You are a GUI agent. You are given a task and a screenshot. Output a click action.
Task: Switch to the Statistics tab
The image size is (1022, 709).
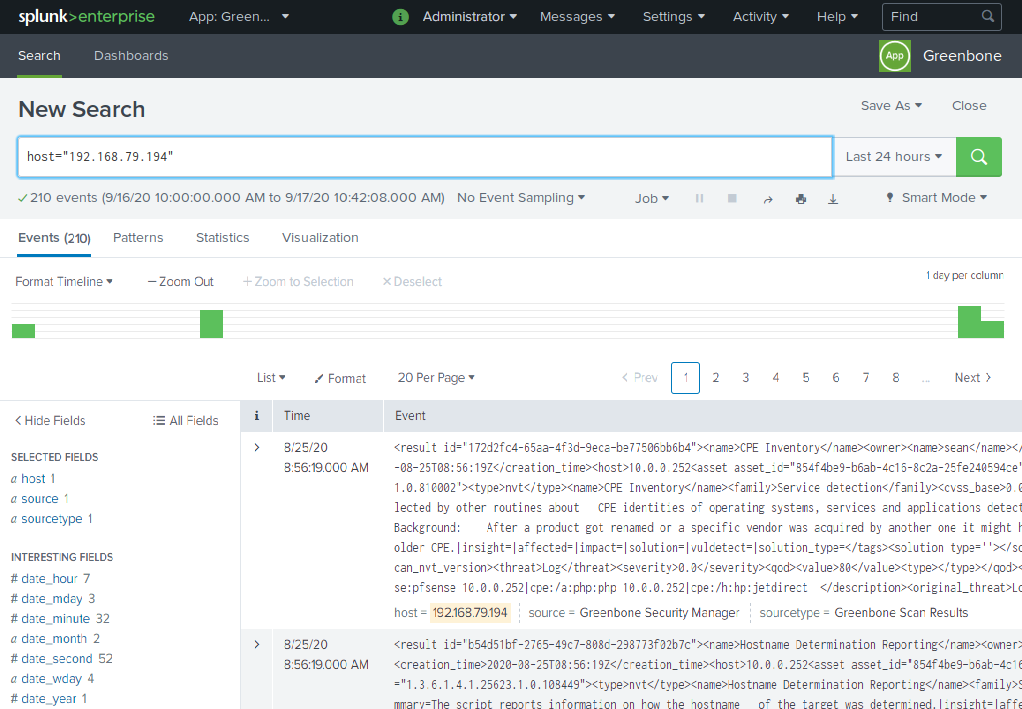[222, 238]
